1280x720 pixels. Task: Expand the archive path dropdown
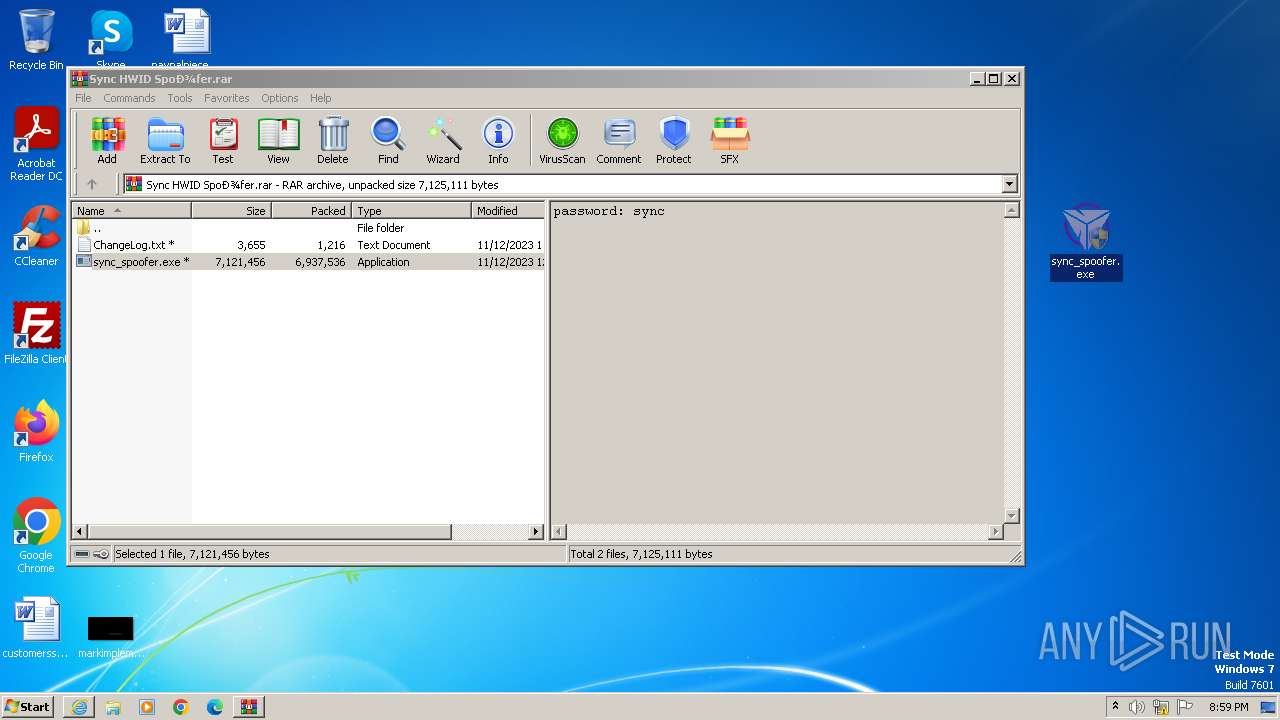(1009, 184)
